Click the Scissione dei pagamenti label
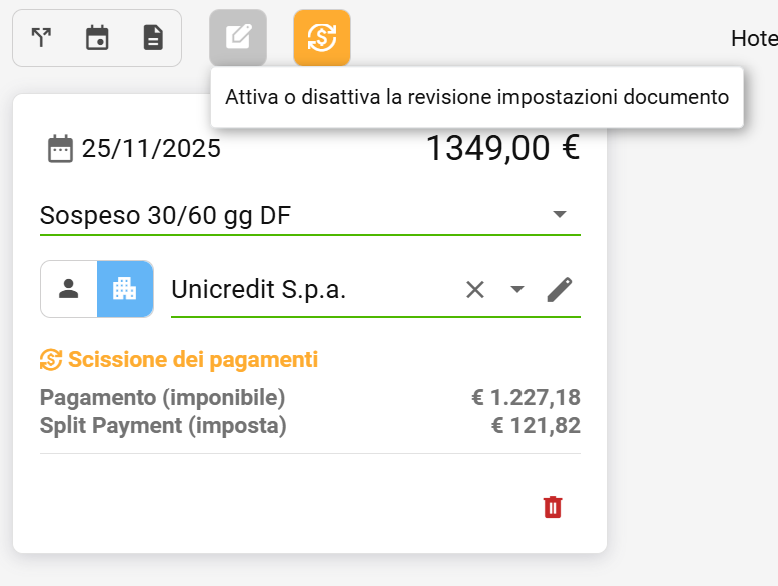 coord(192,359)
